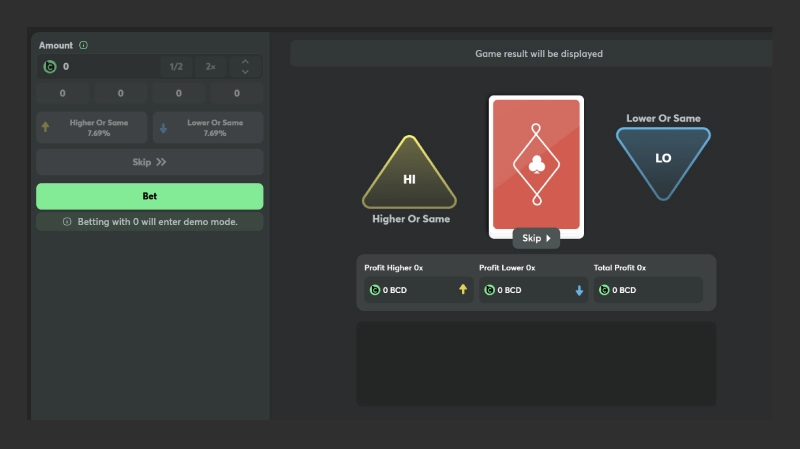The image size is (800, 449).
Task: Click the BCD coin icon in amount field
Action: 50,67
